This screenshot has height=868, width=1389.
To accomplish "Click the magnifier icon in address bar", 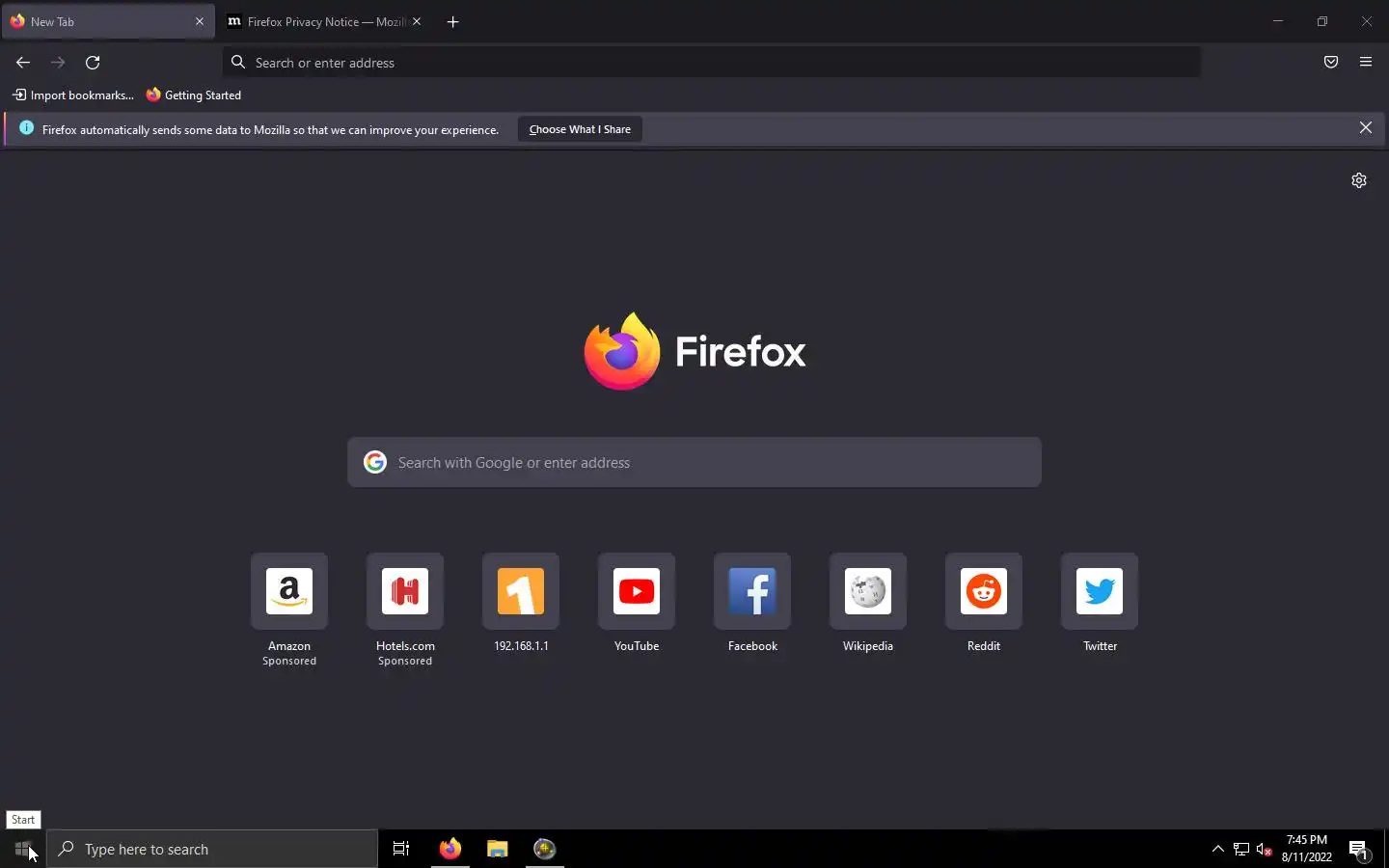I will click(x=238, y=63).
